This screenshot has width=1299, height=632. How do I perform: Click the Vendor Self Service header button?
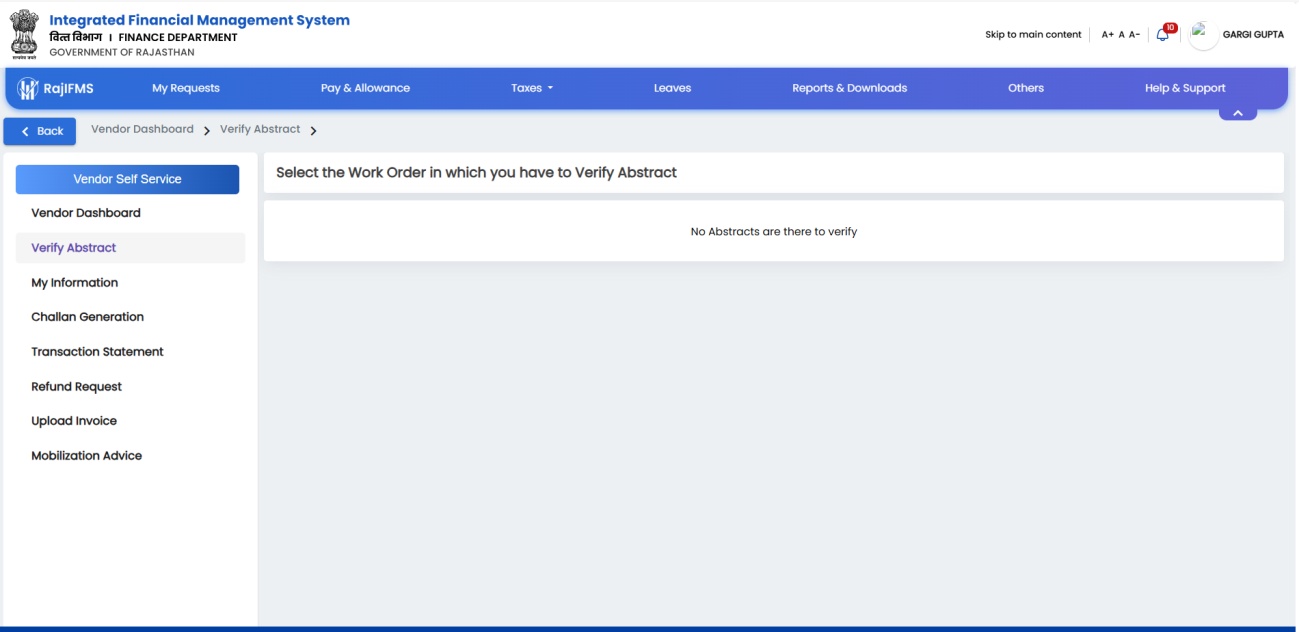click(127, 179)
